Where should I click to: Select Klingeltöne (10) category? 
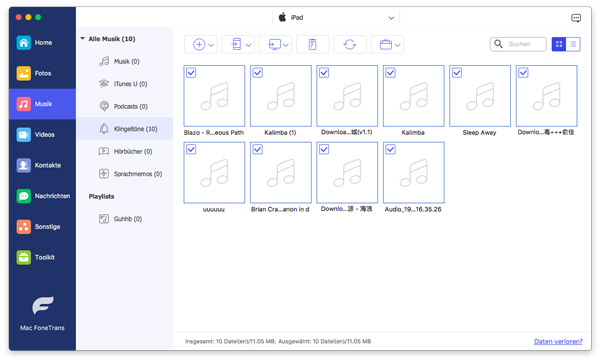[x=125, y=129]
